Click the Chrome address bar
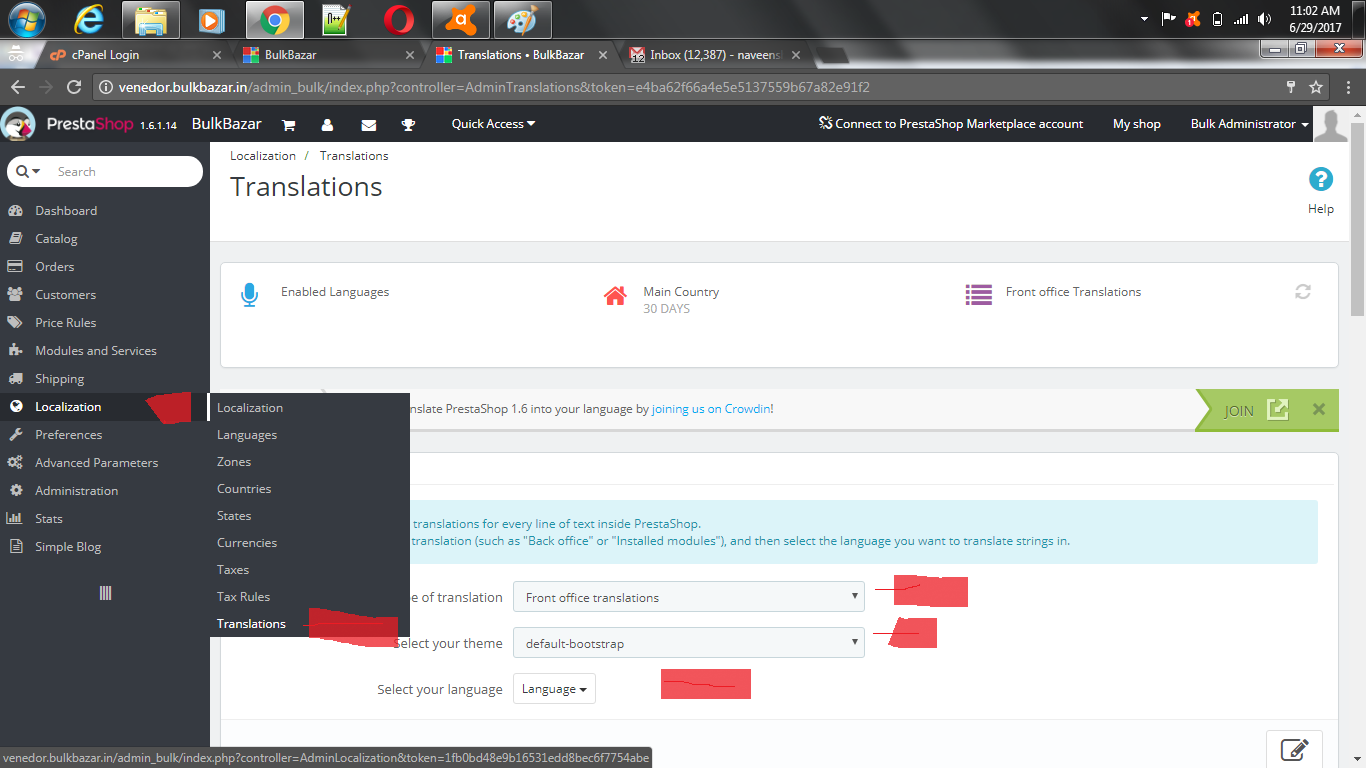 click(690, 87)
